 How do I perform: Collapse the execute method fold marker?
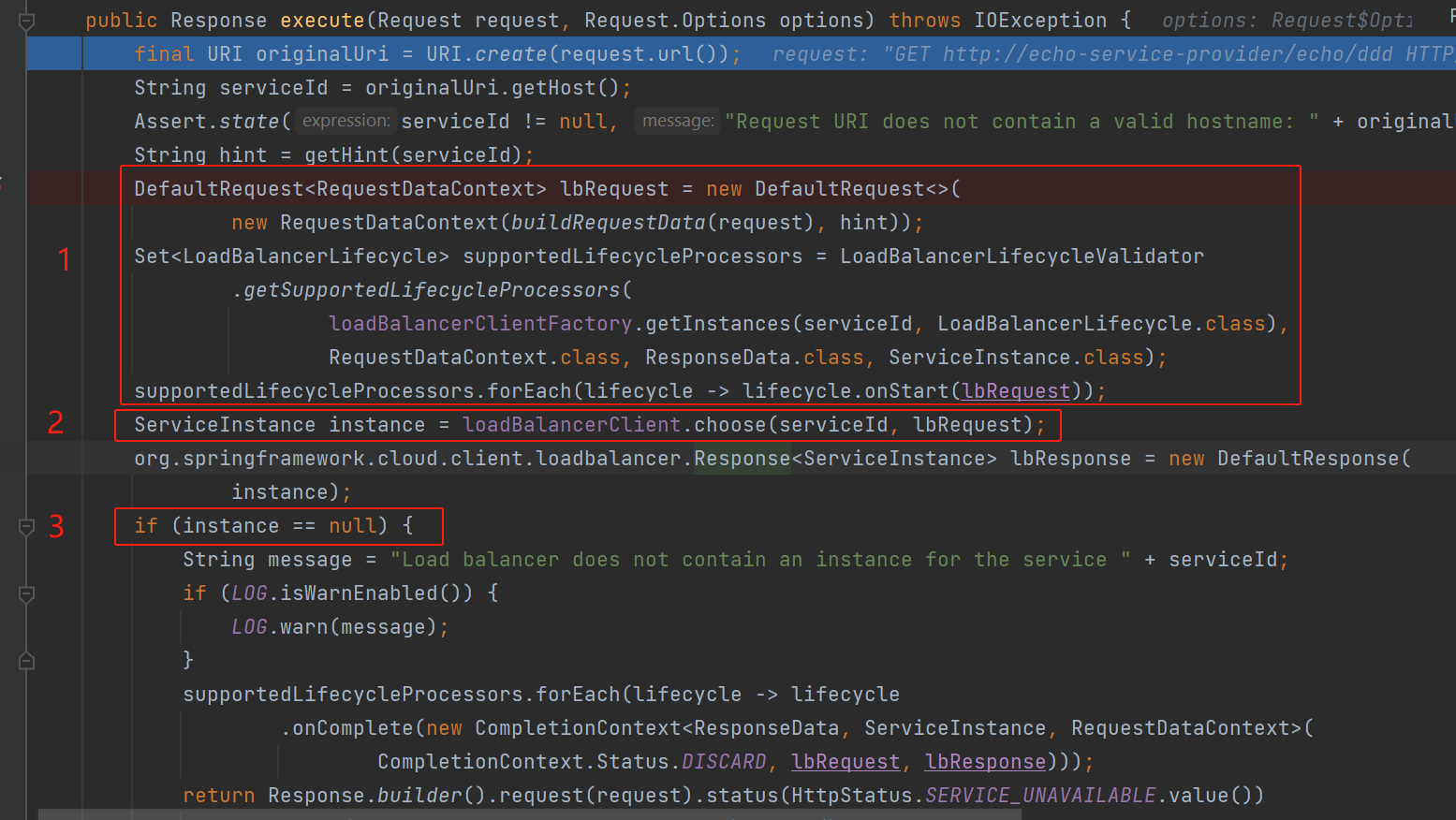click(26, 21)
